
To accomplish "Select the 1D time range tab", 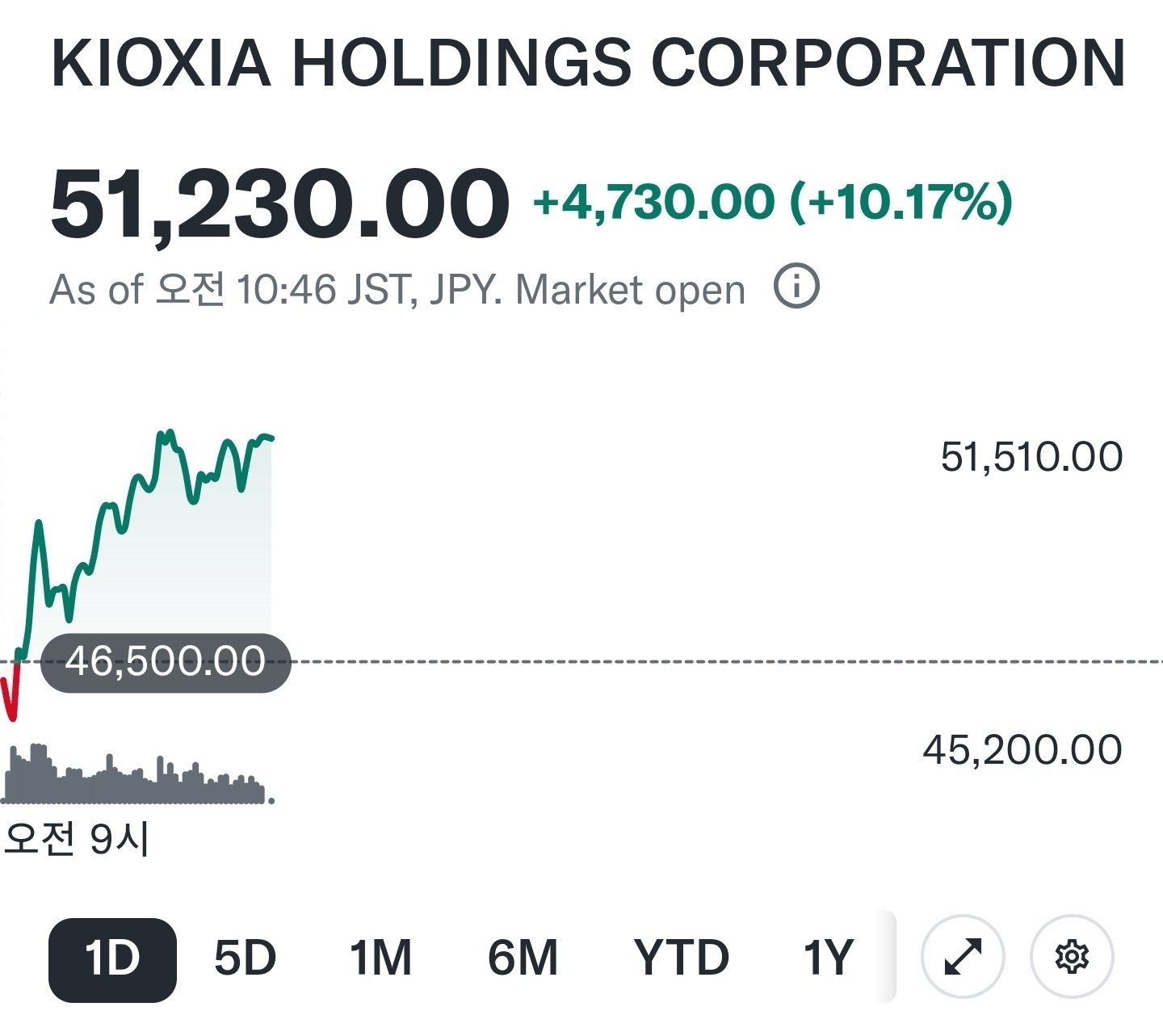I will pyautogui.click(x=112, y=959).
